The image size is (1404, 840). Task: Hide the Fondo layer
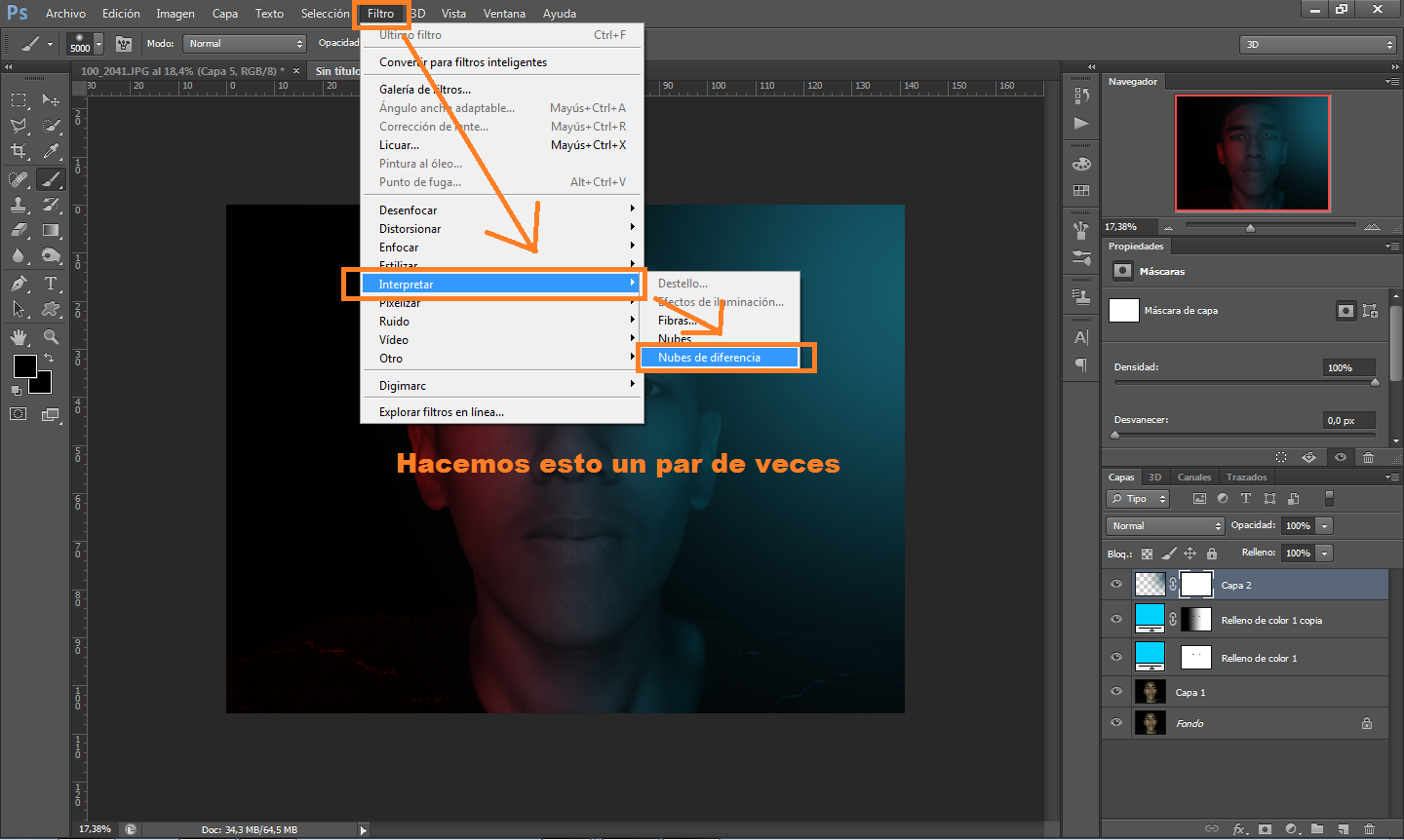coord(1116,723)
